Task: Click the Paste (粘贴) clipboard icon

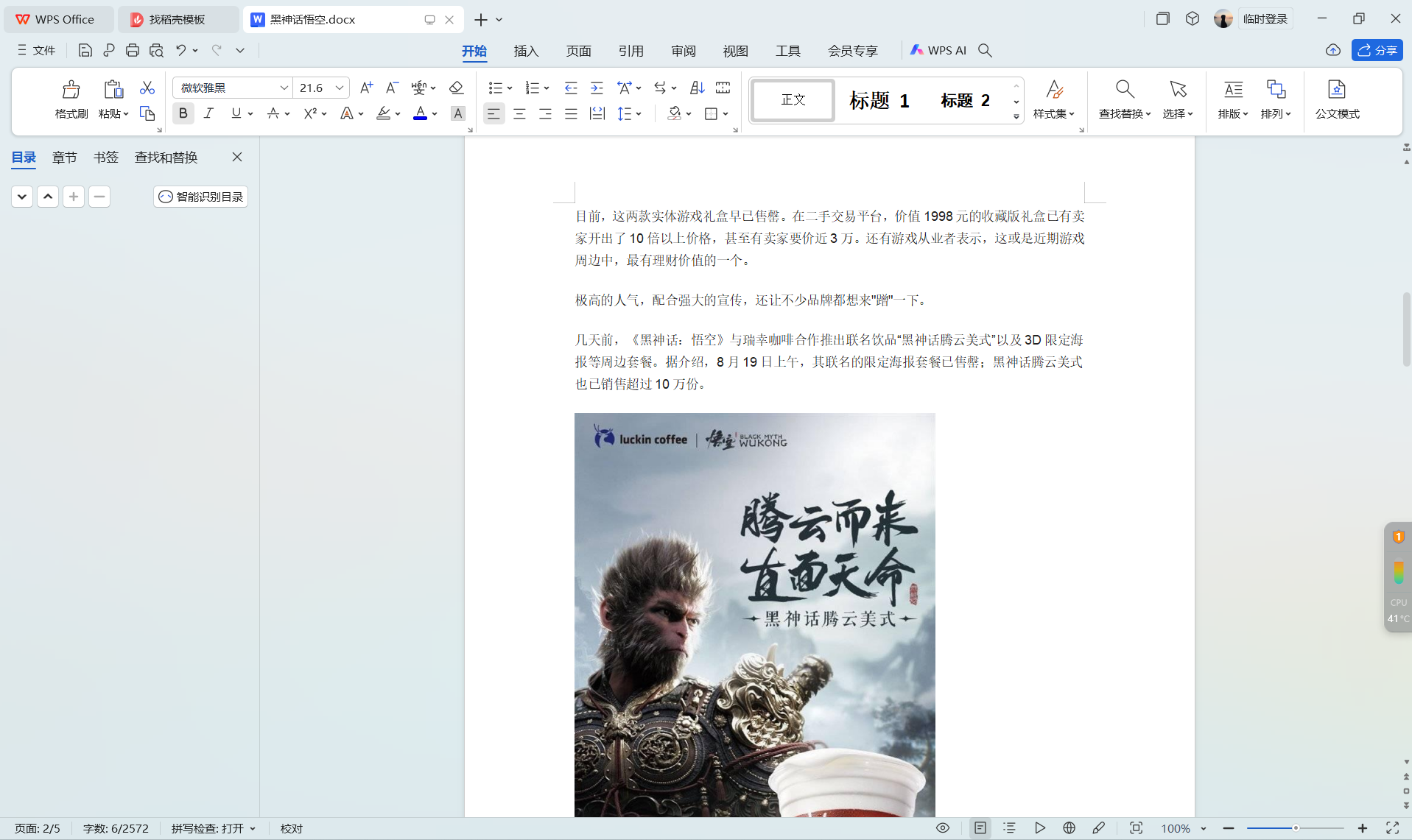Action: [113, 90]
